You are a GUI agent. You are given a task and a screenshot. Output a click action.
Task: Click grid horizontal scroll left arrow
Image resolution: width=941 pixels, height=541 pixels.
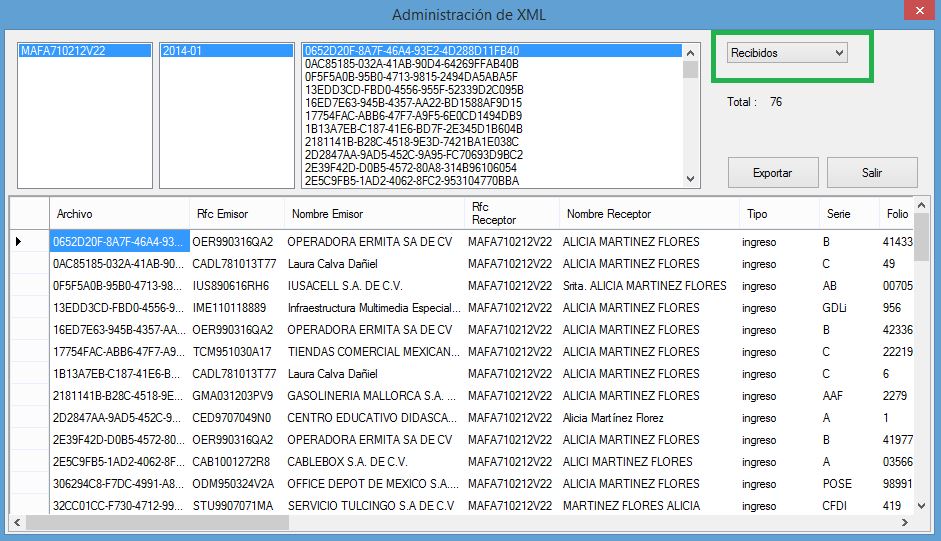click(x=17, y=522)
